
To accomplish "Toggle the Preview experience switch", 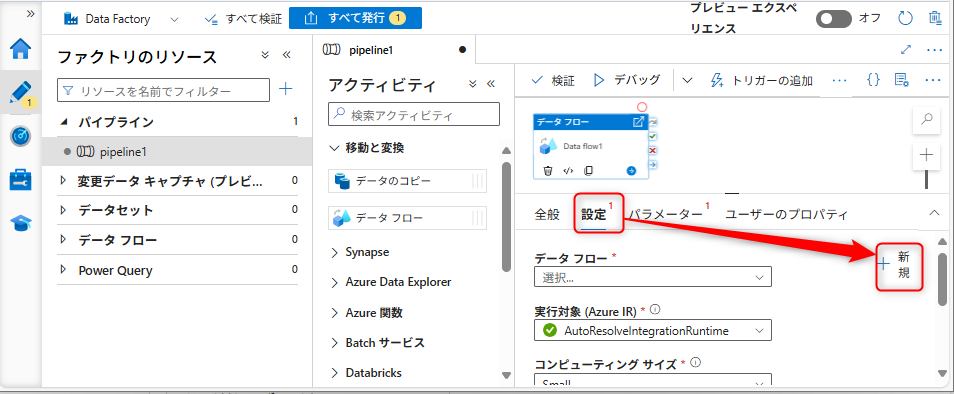I will point(834,18).
